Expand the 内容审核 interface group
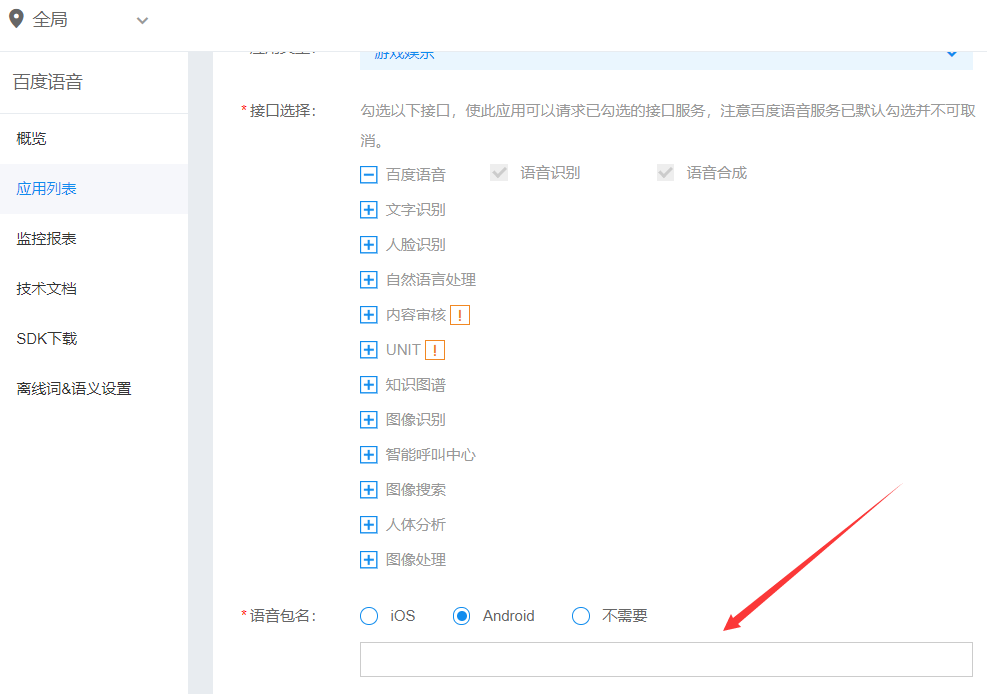Viewport: 987px width, 694px height. [369, 315]
